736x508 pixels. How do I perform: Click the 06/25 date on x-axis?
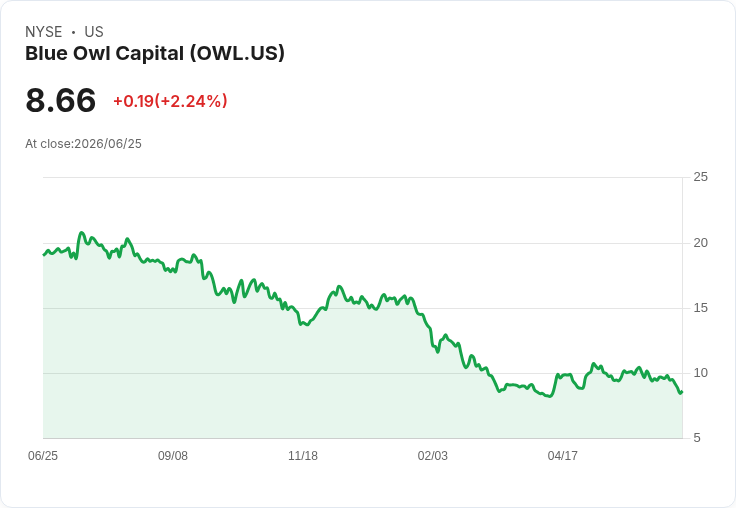[x=43, y=455]
